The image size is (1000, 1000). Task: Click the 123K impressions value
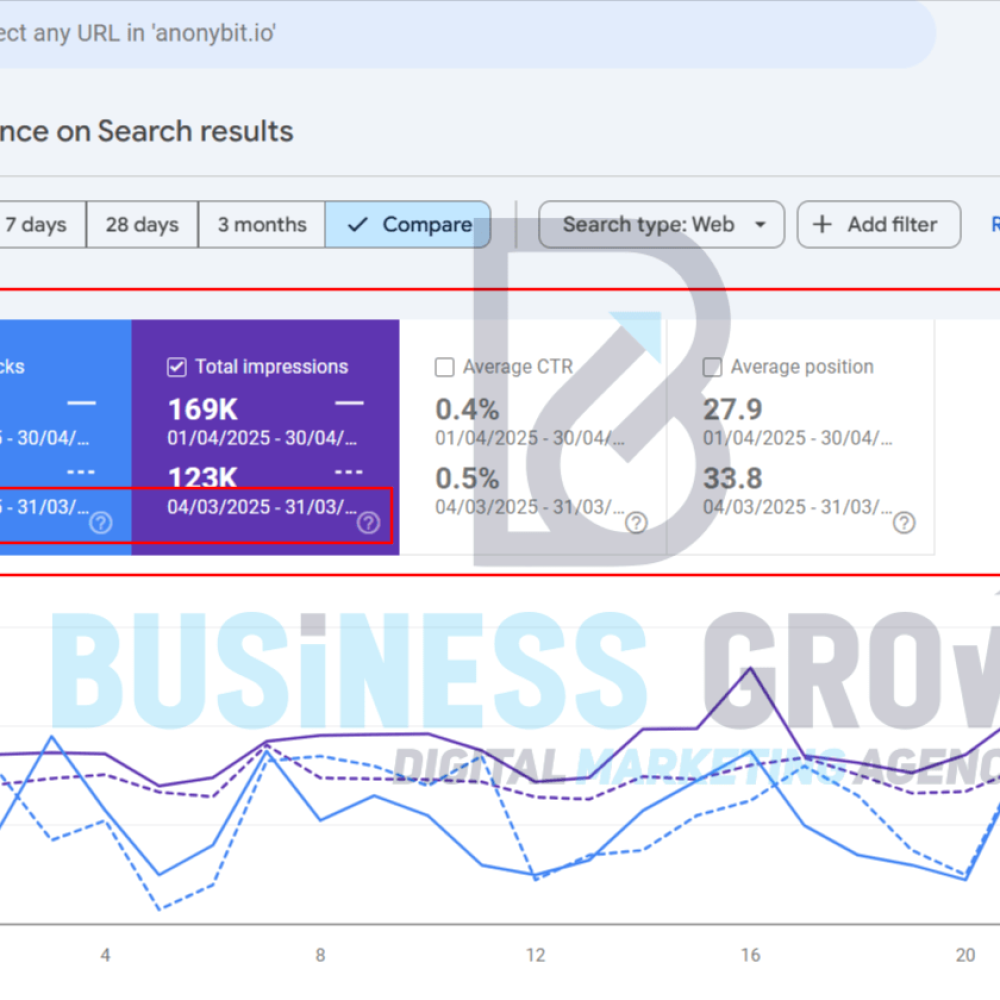[203, 477]
